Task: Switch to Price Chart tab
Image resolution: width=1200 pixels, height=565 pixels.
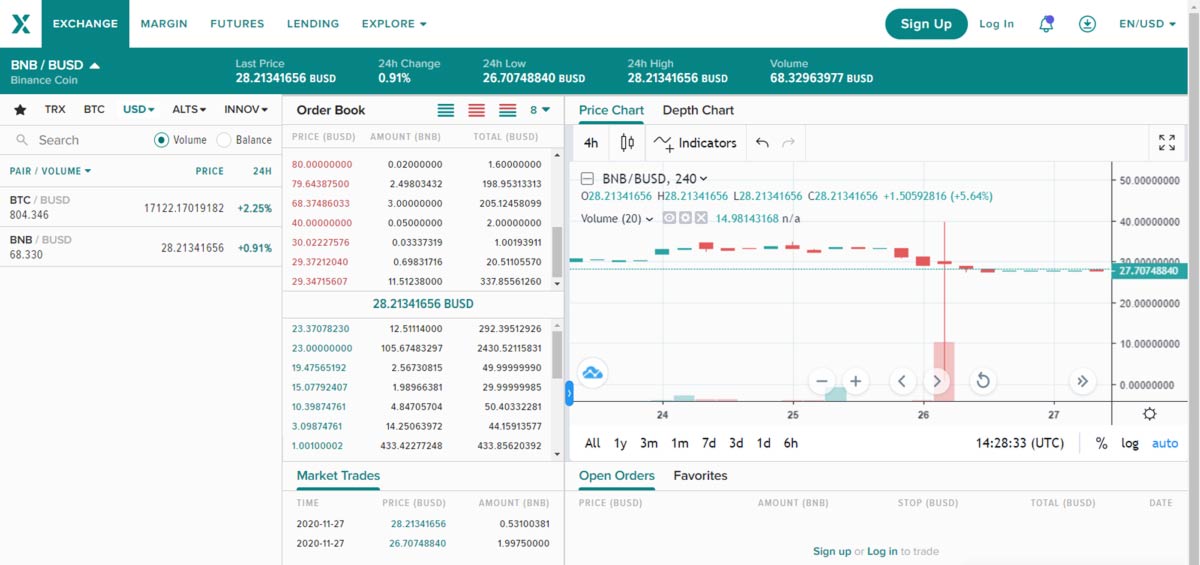Action: click(x=611, y=110)
